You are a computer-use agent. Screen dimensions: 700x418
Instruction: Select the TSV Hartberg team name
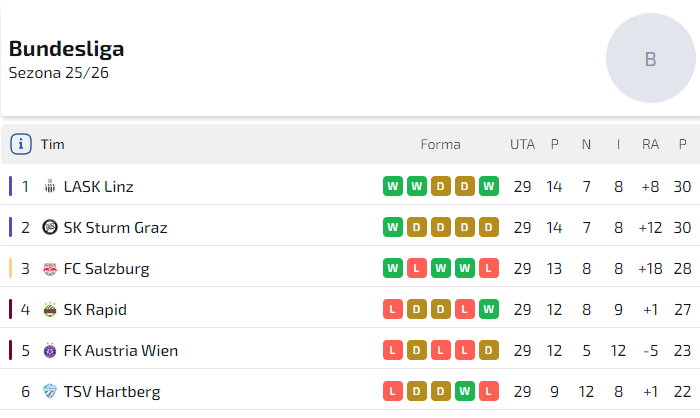point(111,392)
